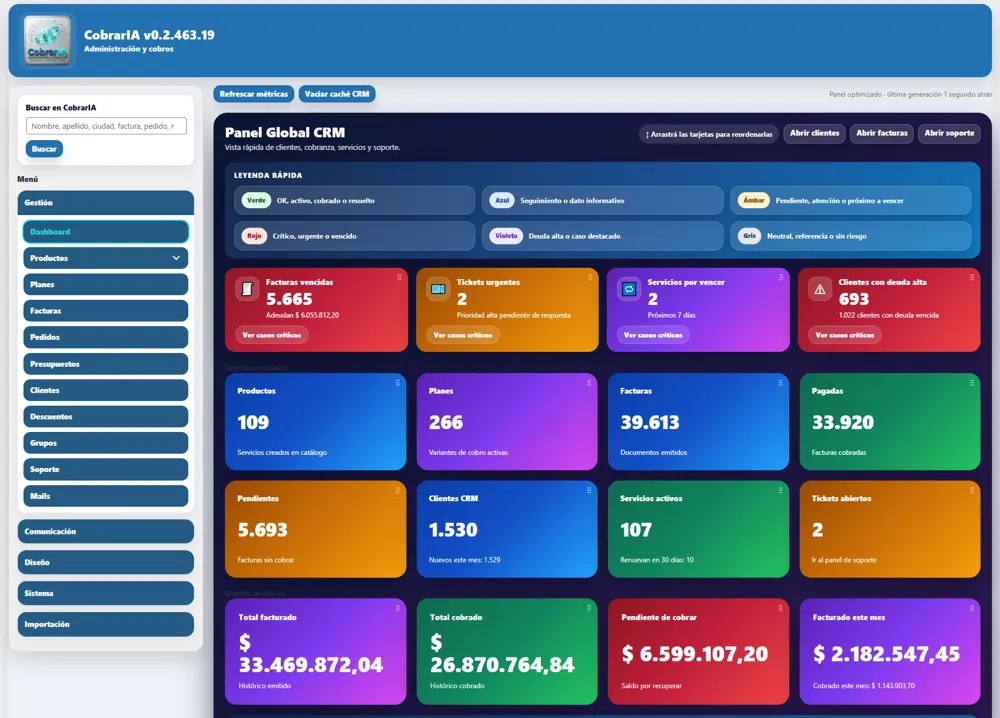Click the CobrarIA logo in the header

48,41
